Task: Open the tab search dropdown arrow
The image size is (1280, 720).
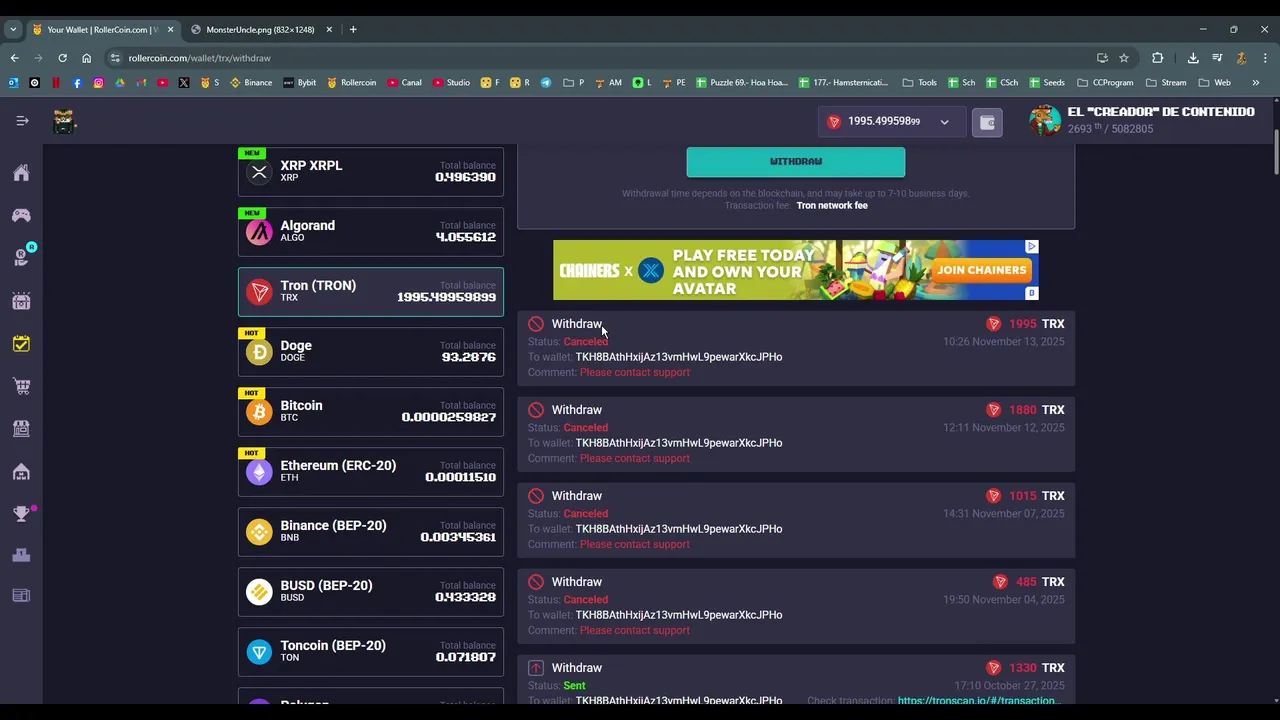Action: click(13, 29)
